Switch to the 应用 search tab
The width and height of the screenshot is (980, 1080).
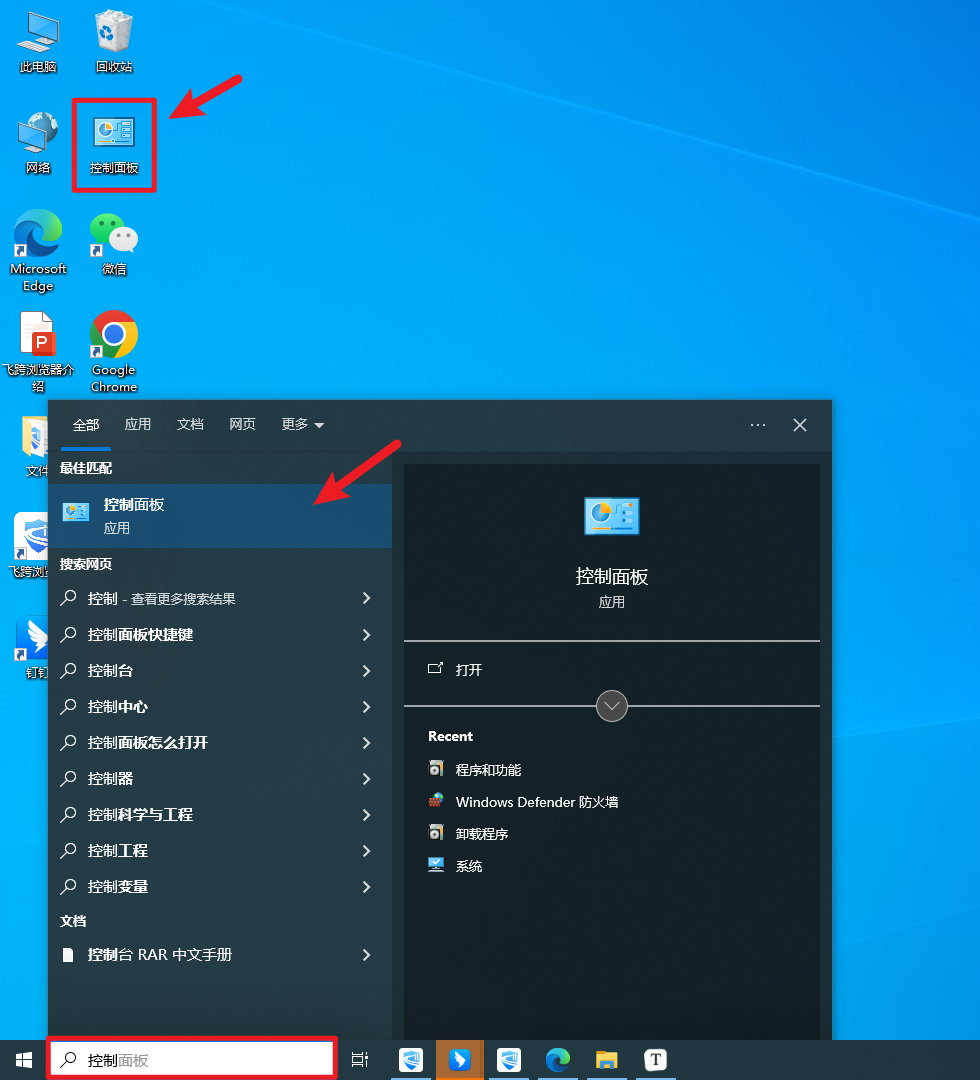(138, 425)
